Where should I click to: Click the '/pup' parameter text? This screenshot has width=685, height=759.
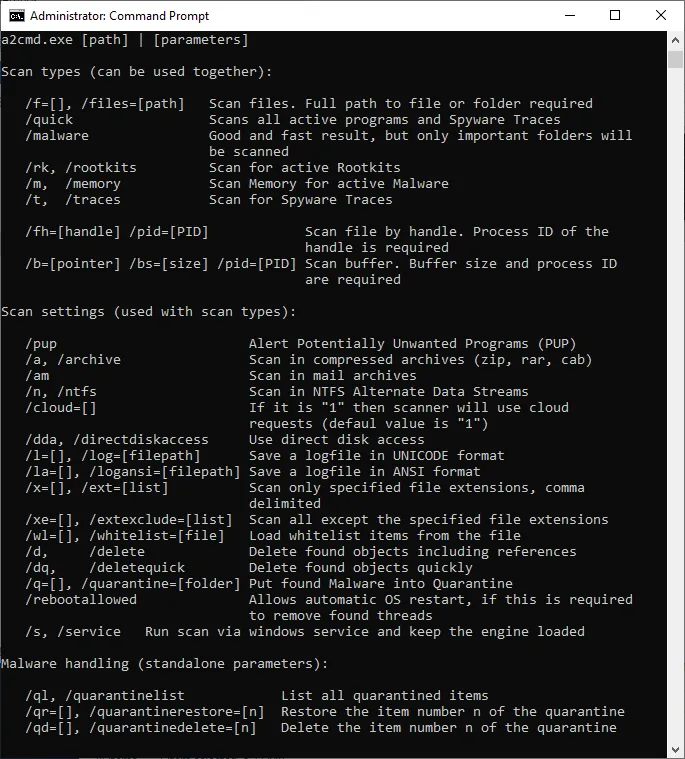point(44,344)
